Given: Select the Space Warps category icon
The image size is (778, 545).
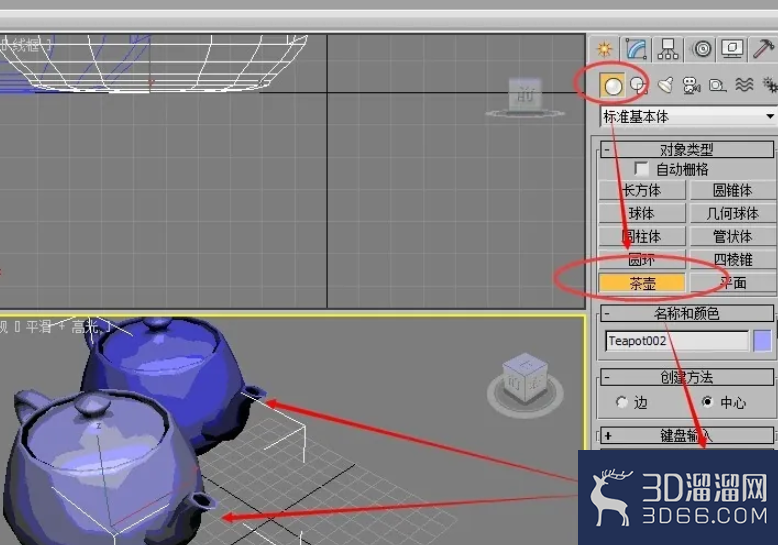Looking at the screenshot, I should (x=744, y=85).
